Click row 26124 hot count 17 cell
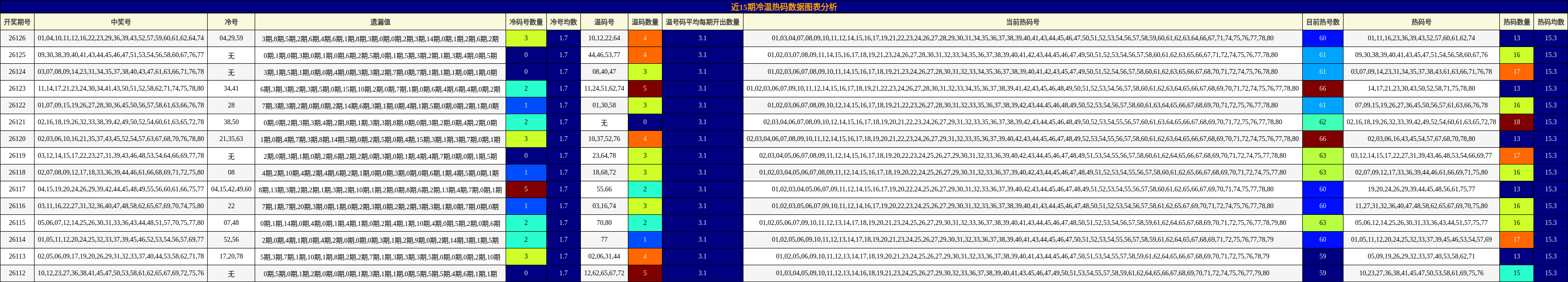This screenshot has width=1568, height=282. click(1516, 72)
